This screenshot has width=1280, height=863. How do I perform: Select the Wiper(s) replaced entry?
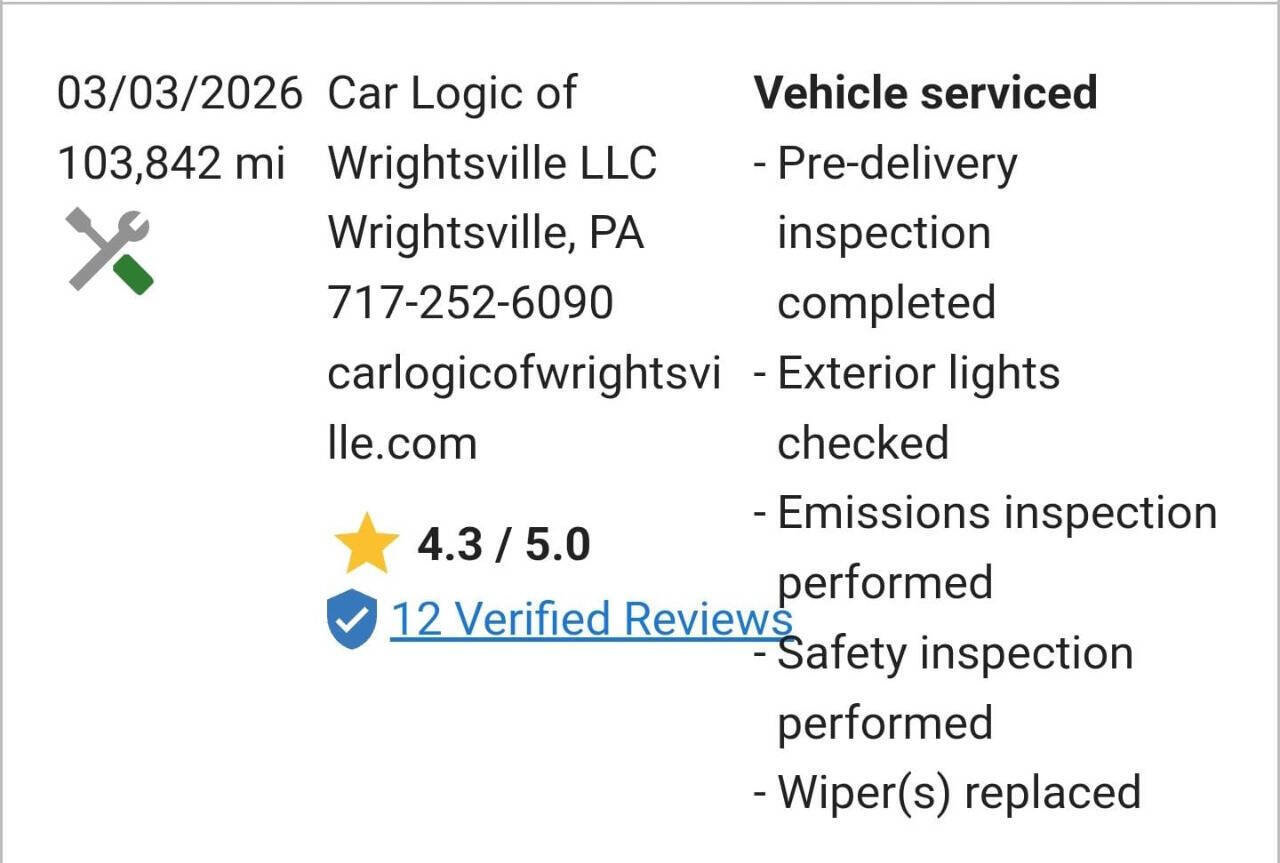[958, 792]
